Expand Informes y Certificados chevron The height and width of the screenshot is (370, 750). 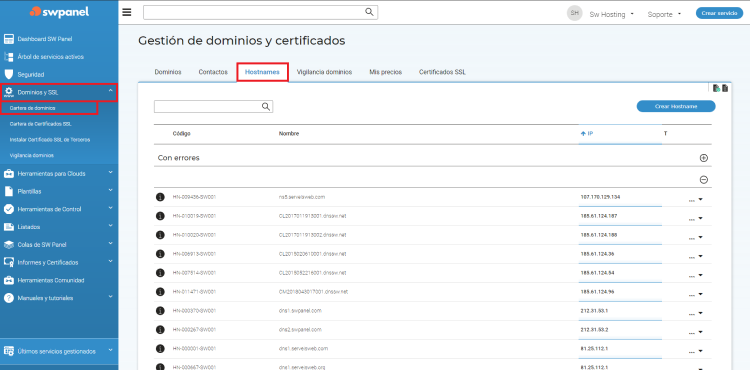click(x=110, y=261)
